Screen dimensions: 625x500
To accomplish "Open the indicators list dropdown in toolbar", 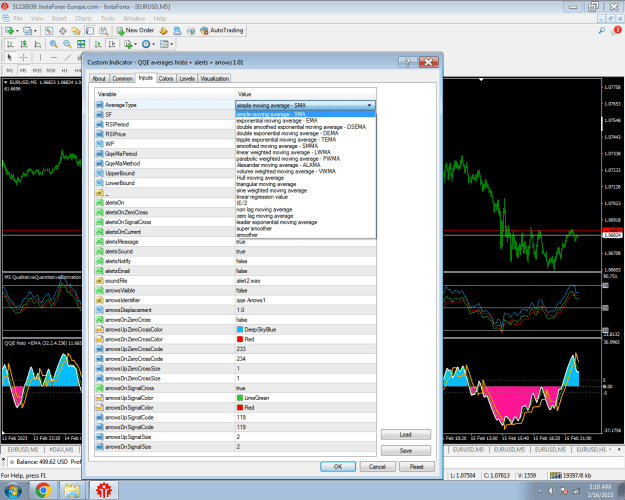I will pos(130,44).
